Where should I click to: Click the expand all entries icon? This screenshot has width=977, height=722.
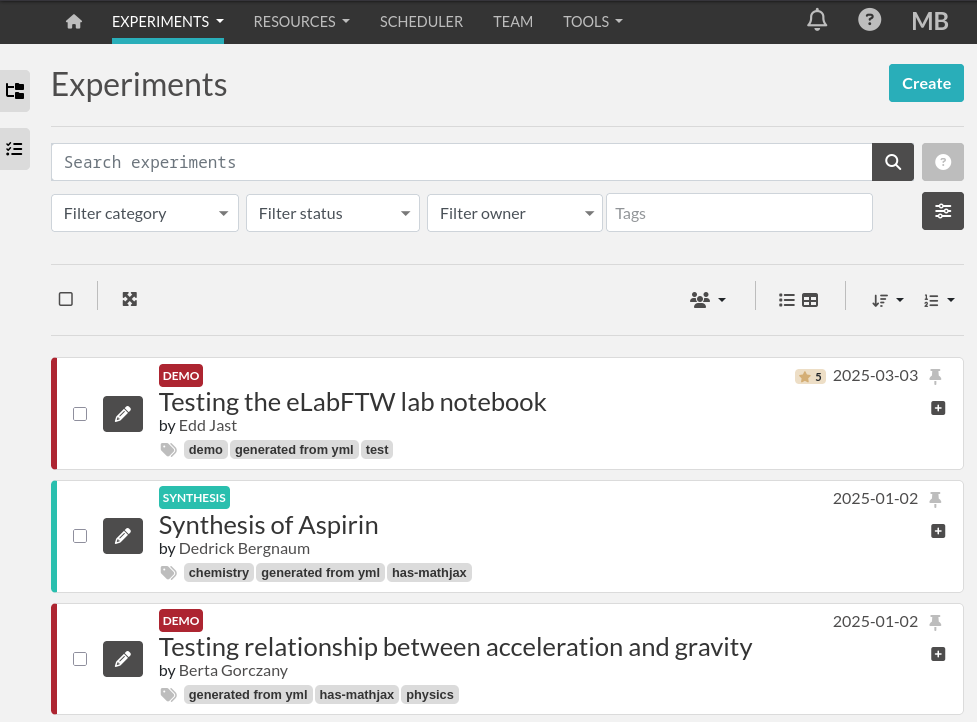(129, 299)
